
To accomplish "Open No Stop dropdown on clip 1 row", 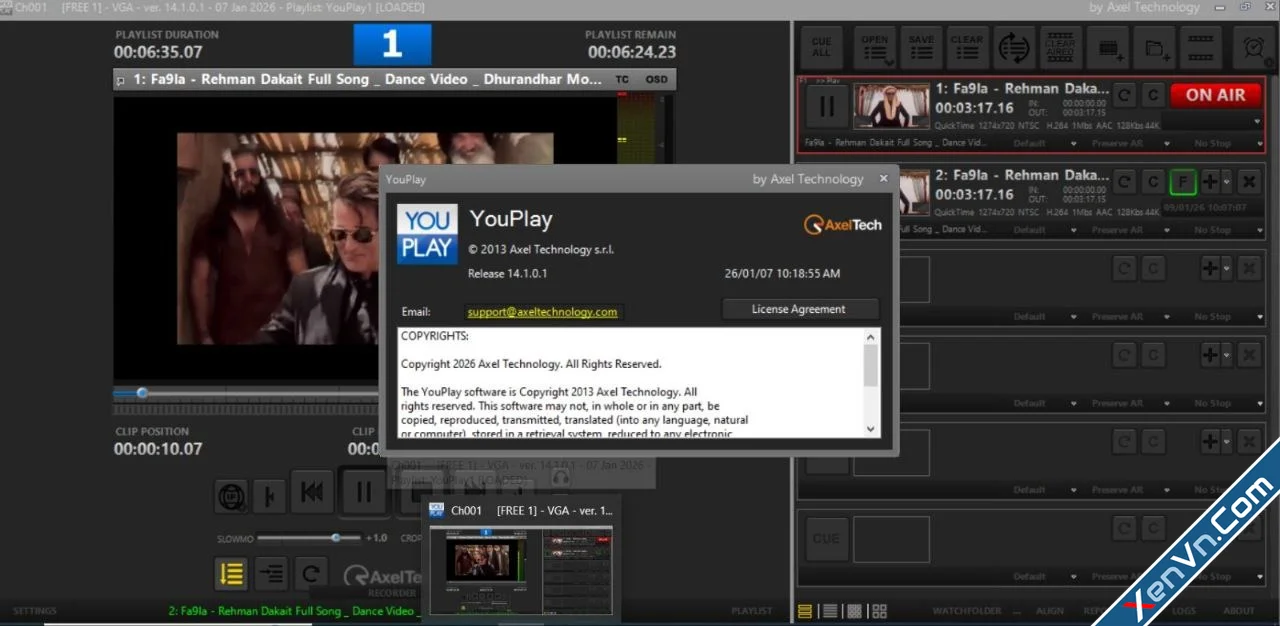I will [x=1225, y=143].
